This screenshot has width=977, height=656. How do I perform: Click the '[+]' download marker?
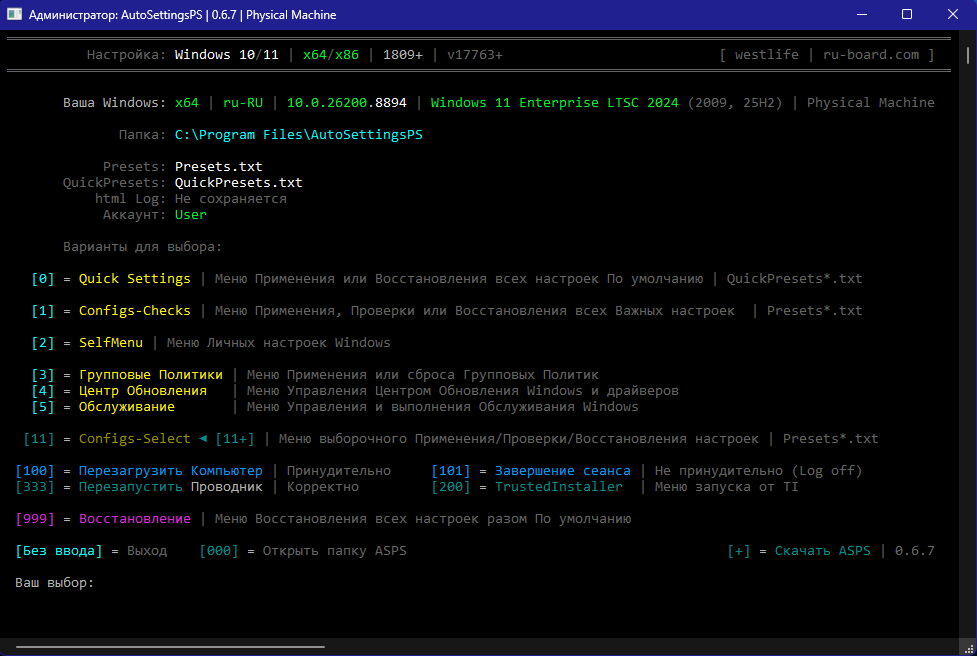point(738,551)
